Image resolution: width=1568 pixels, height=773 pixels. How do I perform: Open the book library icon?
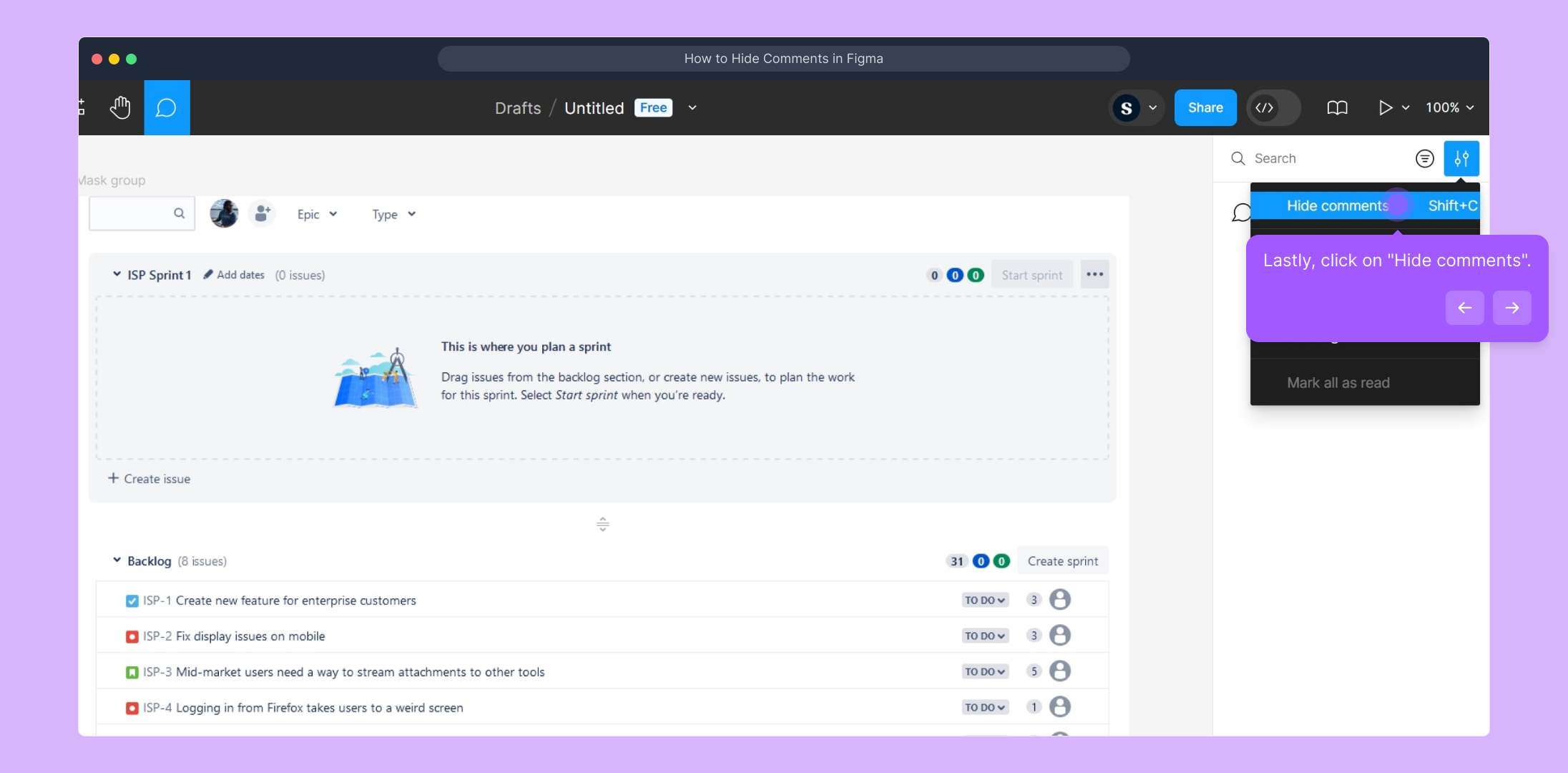tap(1337, 107)
